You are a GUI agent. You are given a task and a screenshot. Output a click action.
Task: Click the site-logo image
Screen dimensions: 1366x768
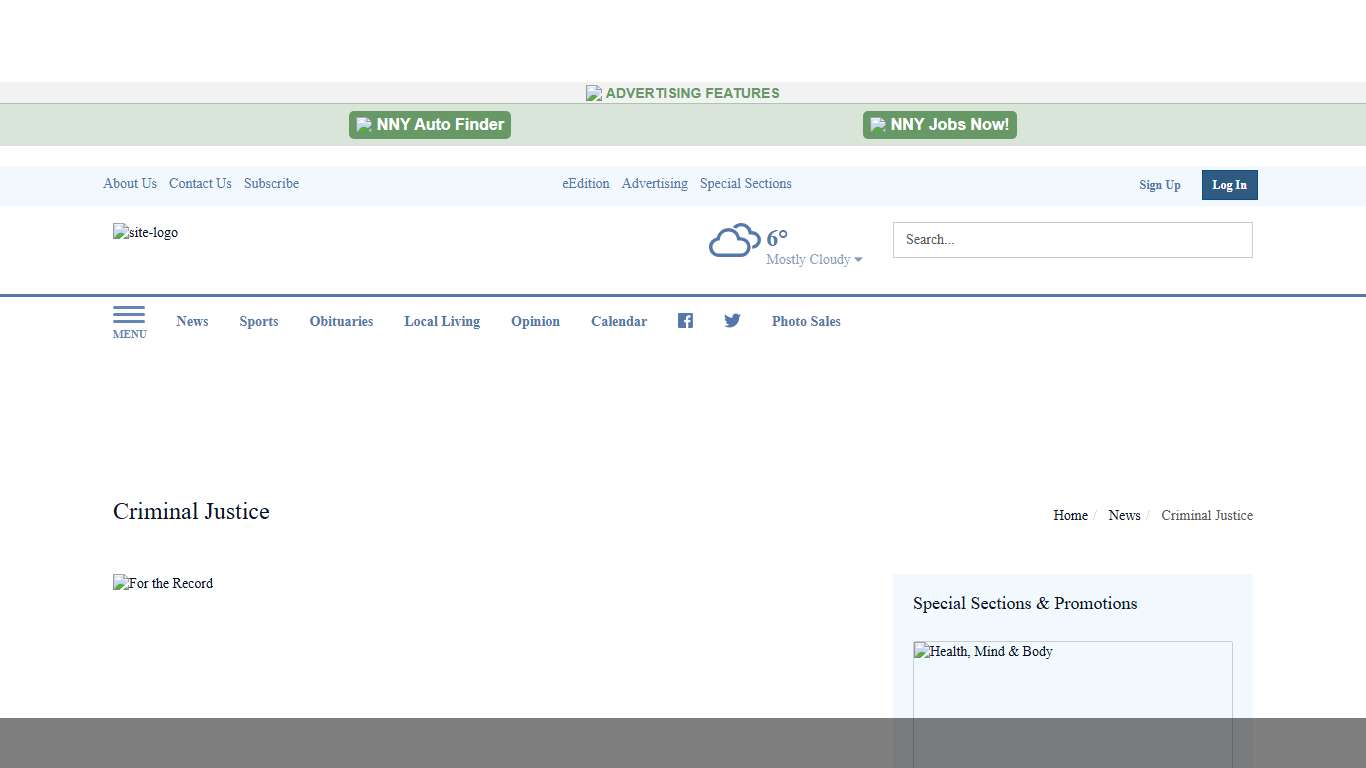coord(146,233)
